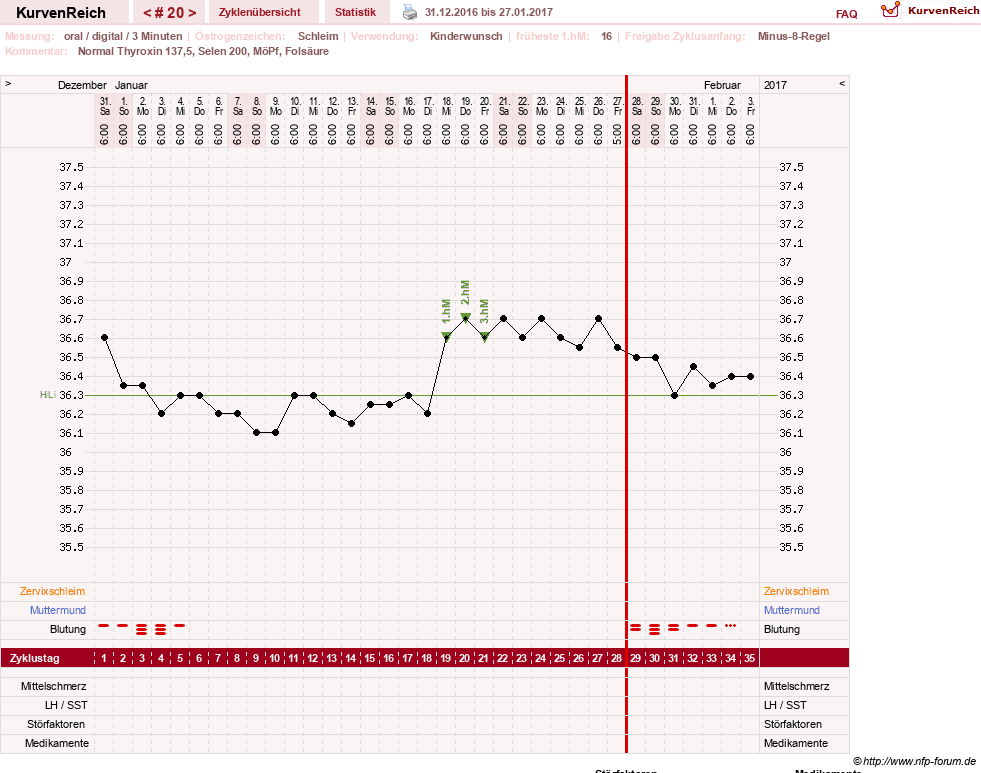Click the light bleeding mark on cycle day 5
This screenshot has height=773, width=981.
(180, 625)
